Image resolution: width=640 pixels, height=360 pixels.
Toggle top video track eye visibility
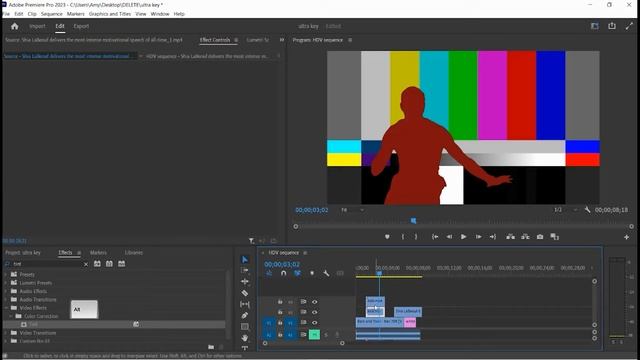point(315,302)
